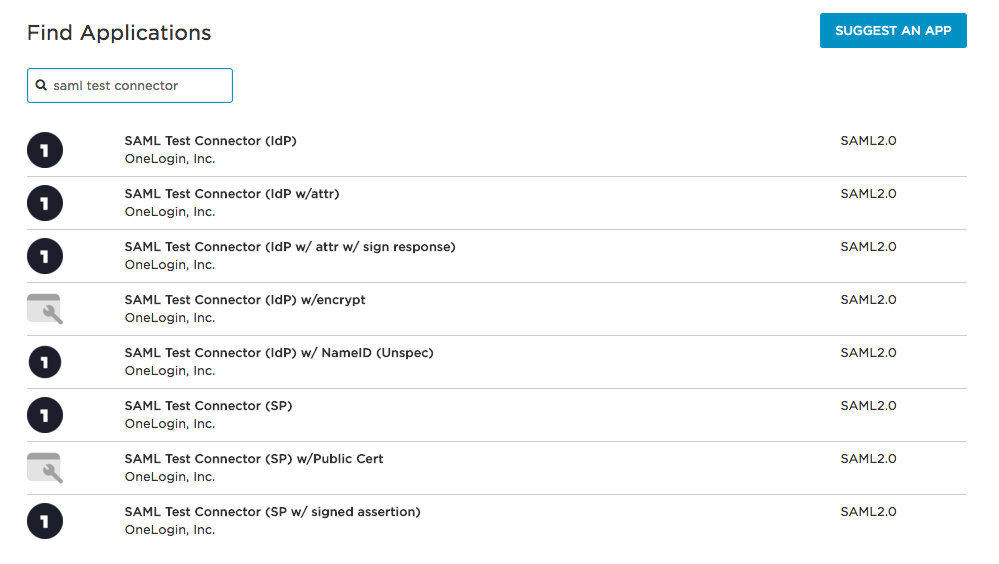This screenshot has width=999, height=564.
Task: Select SAML Test Connector (IdP) w/ NameID (Unspec)
Action: (x=278, y=353)
